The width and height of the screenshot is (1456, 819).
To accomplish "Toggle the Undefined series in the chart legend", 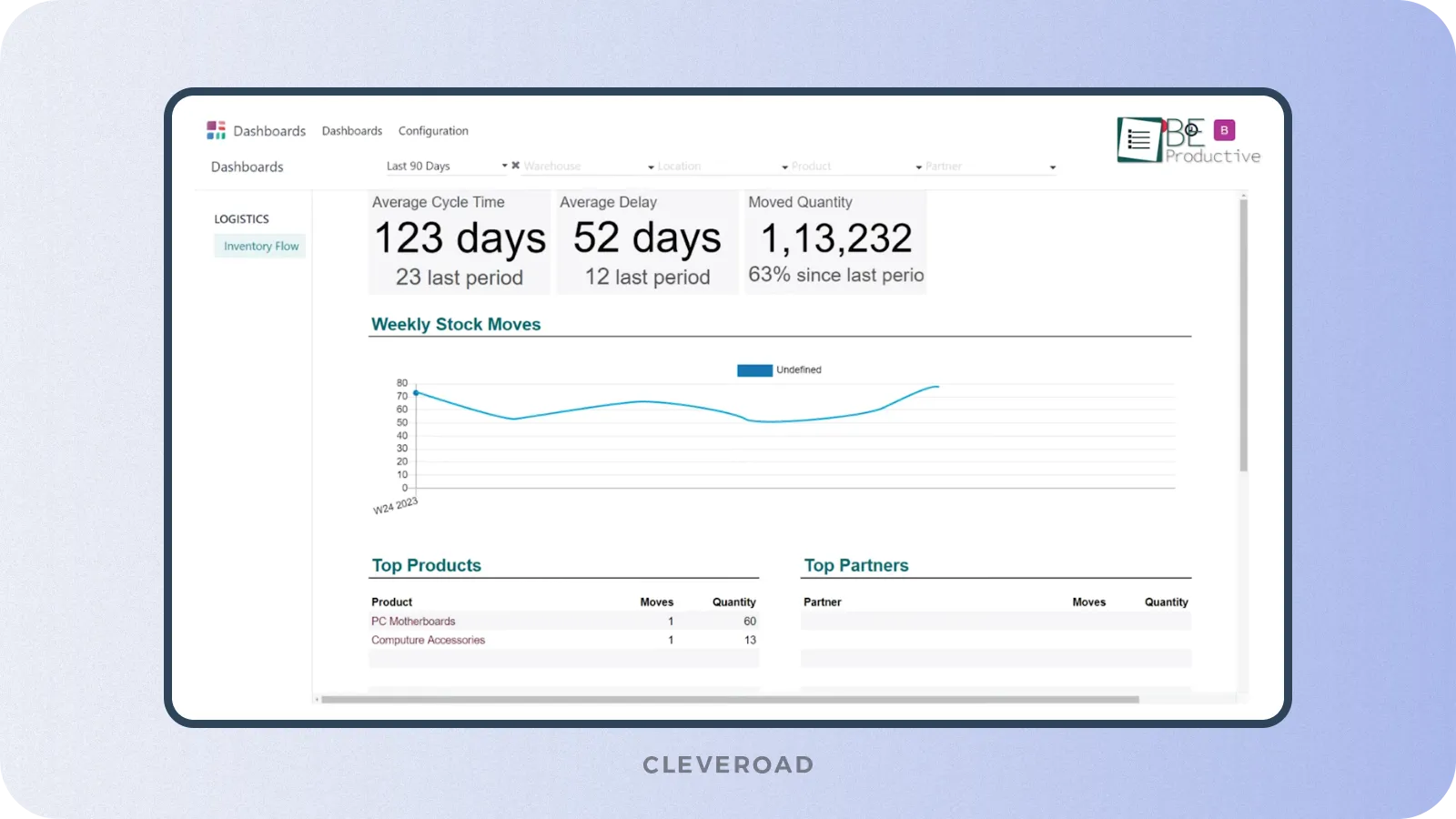I will click(x=778, y=369).
